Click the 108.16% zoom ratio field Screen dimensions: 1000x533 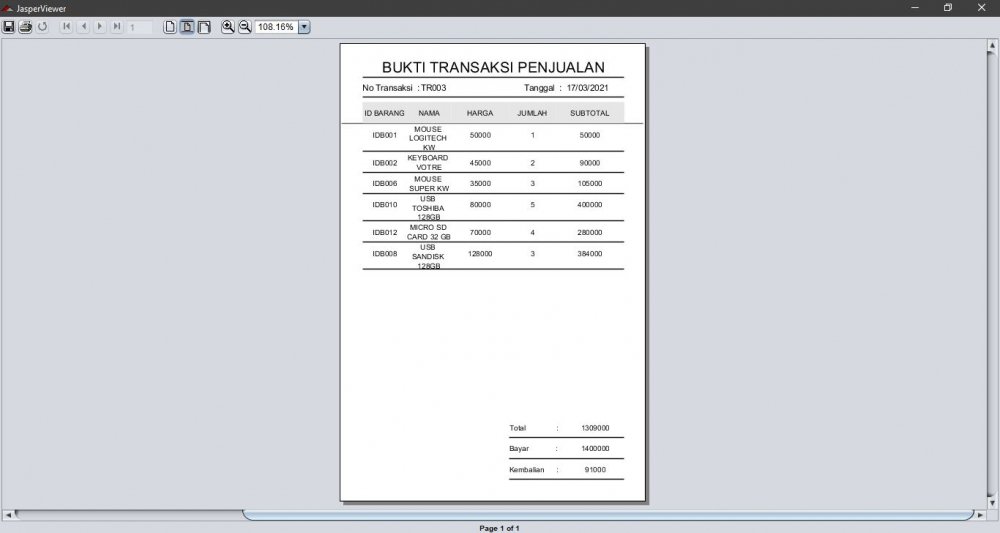tap(276, 27)
